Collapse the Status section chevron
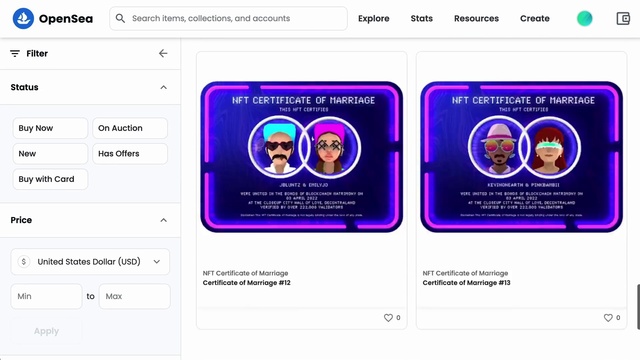640x360 pixels. (163, 87)
